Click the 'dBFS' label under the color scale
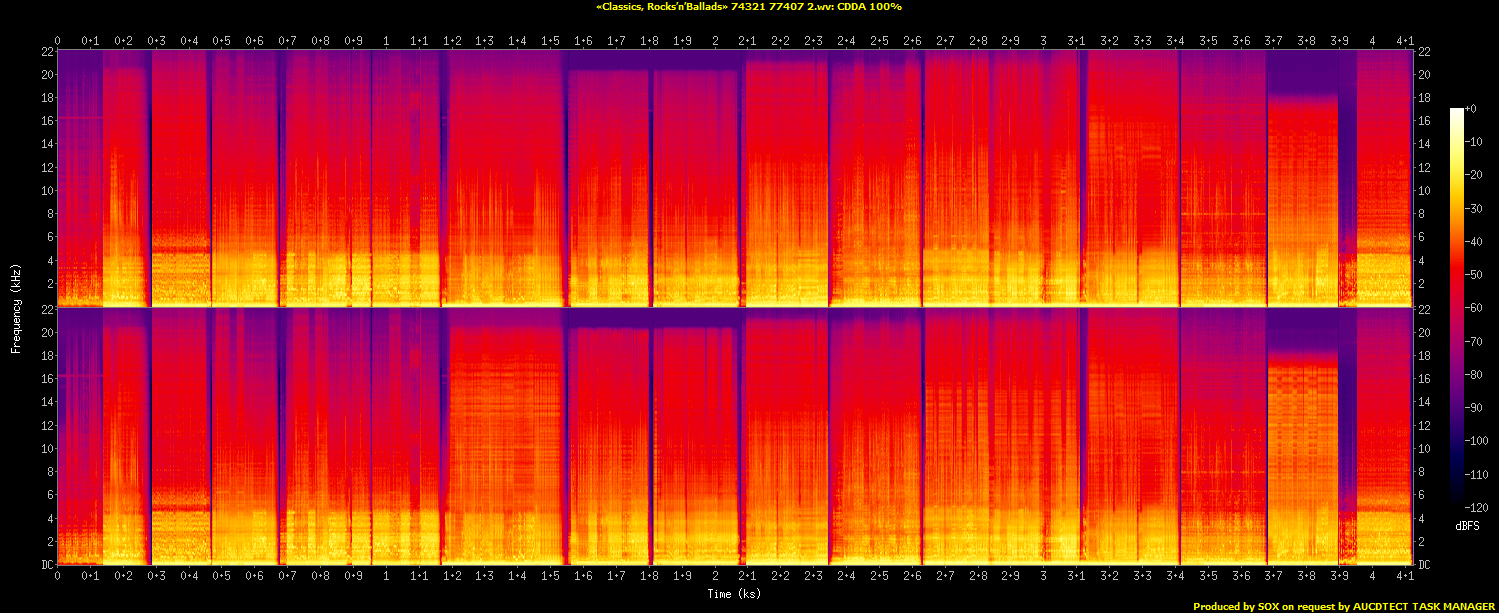 coord(1467,525)
